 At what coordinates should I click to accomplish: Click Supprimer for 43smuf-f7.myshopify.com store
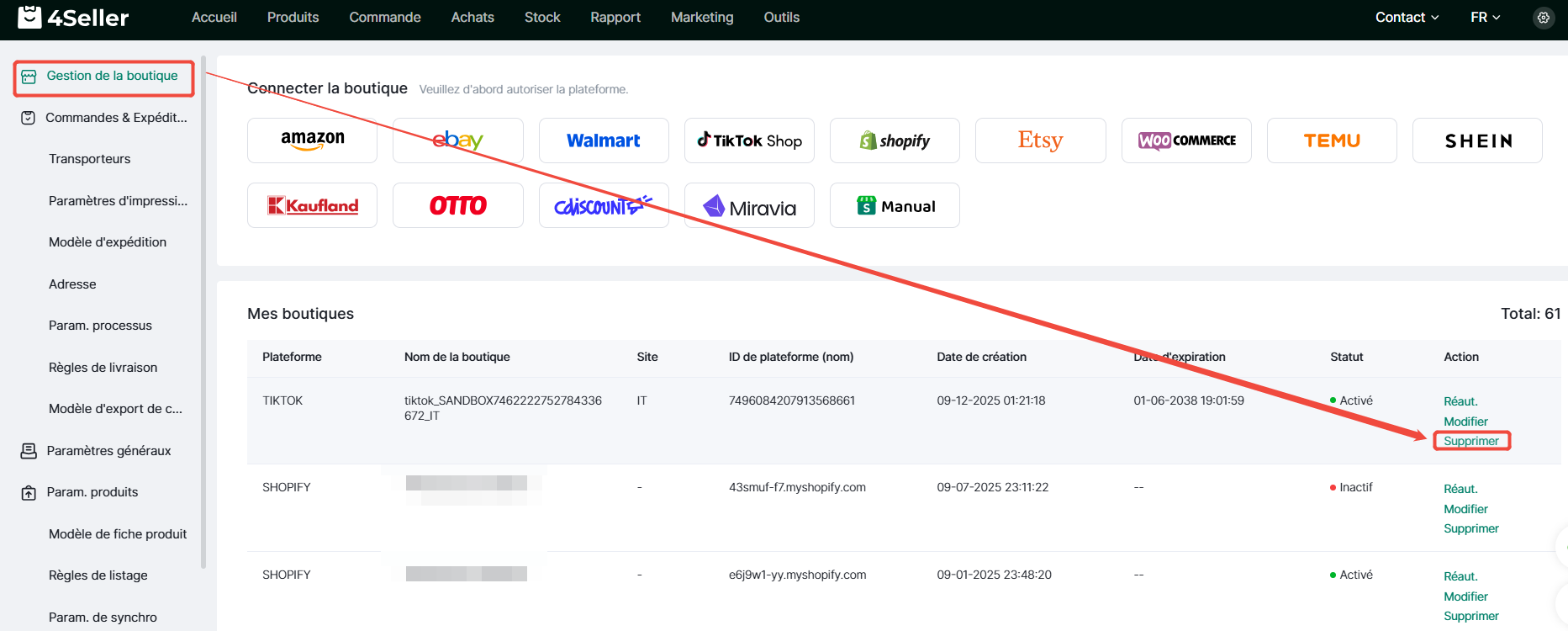(x=1471, y=528)
